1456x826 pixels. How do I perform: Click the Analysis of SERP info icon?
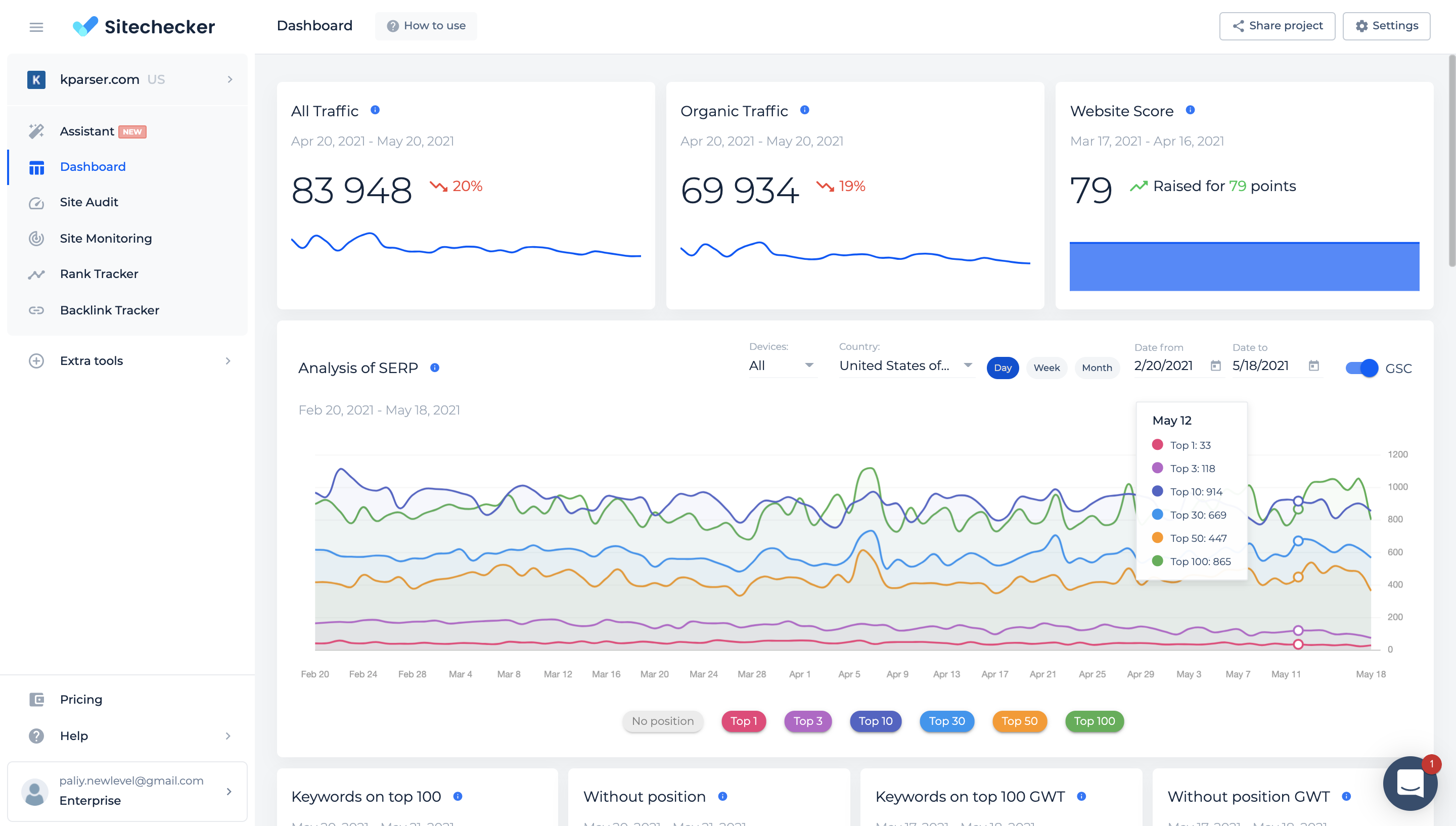point(434,368)
